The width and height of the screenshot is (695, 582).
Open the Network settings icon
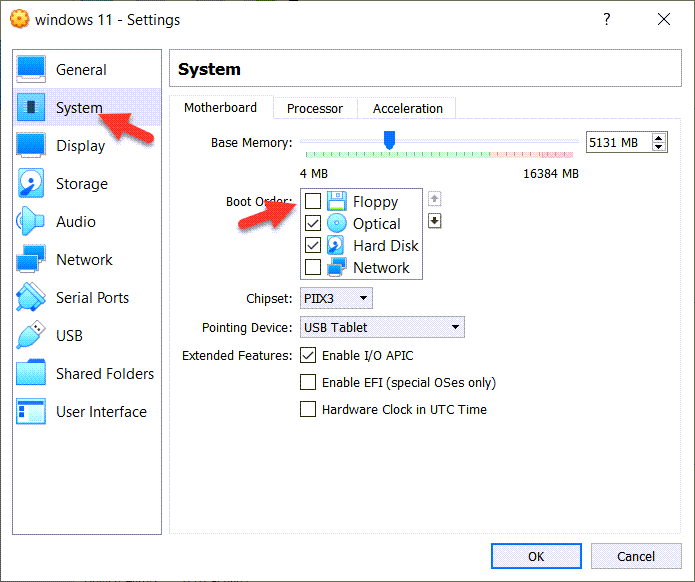[x=31, y=260]
